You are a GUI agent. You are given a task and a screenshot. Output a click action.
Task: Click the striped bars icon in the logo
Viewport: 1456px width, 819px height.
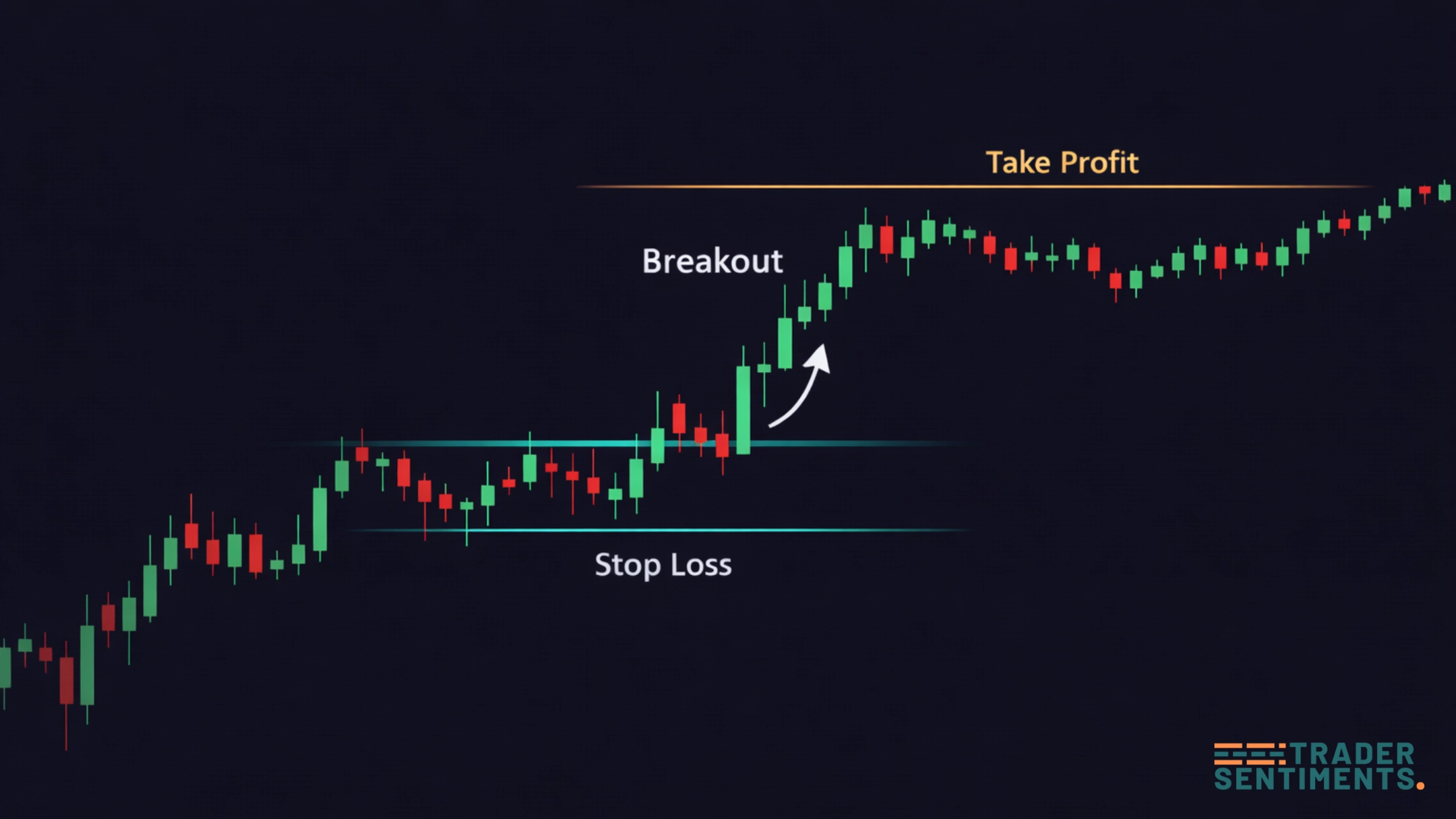click(x=1249, y=754)
